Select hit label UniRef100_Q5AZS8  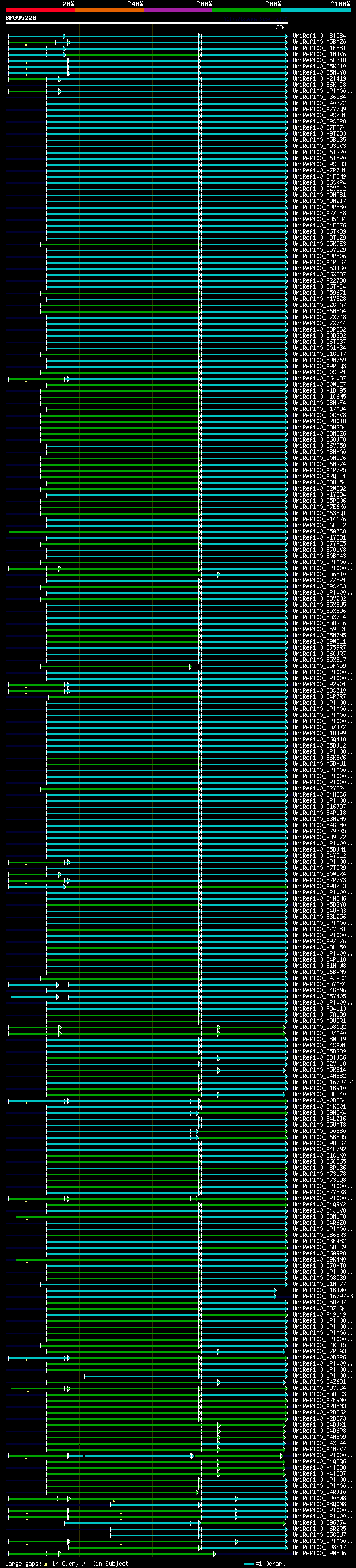point(319,531)
